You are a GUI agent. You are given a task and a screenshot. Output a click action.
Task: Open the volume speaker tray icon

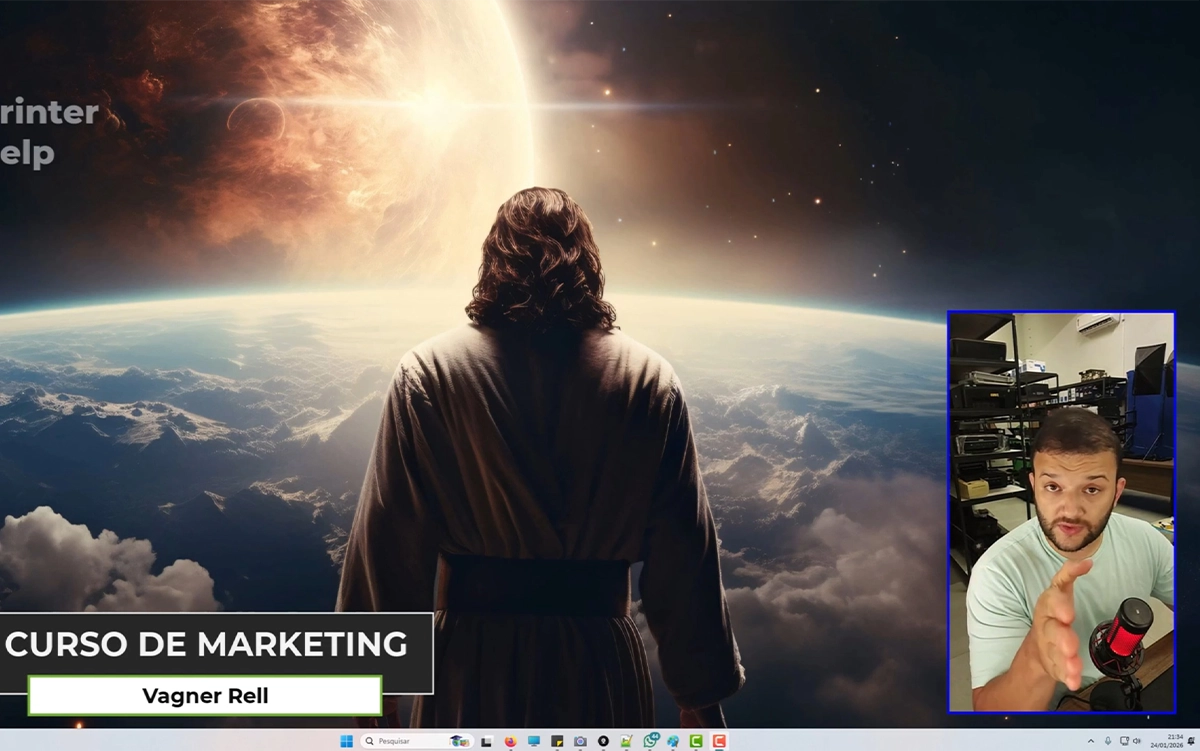pos(1137,741)
